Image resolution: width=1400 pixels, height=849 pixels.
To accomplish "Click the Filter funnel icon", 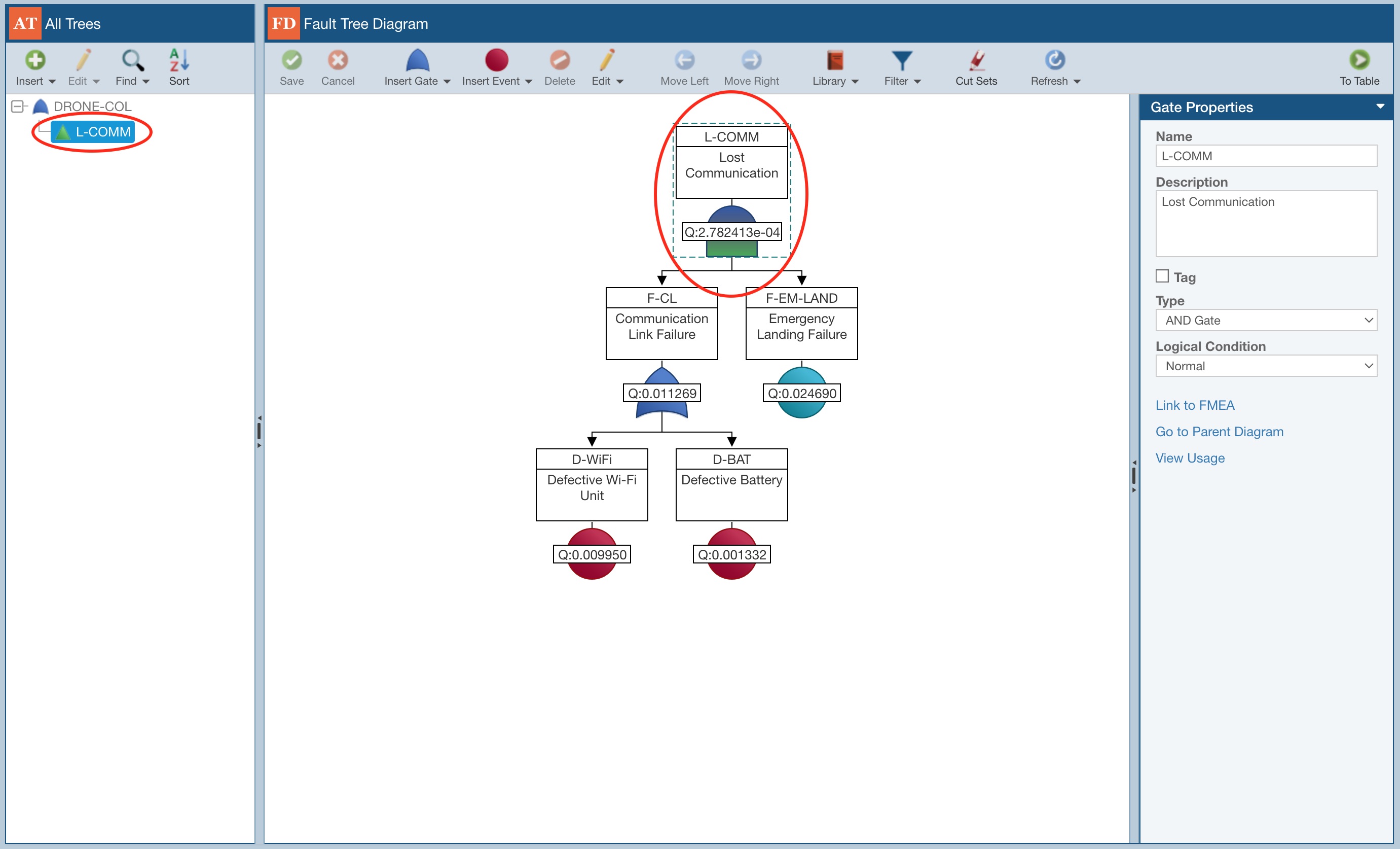I will pos(901,60).
